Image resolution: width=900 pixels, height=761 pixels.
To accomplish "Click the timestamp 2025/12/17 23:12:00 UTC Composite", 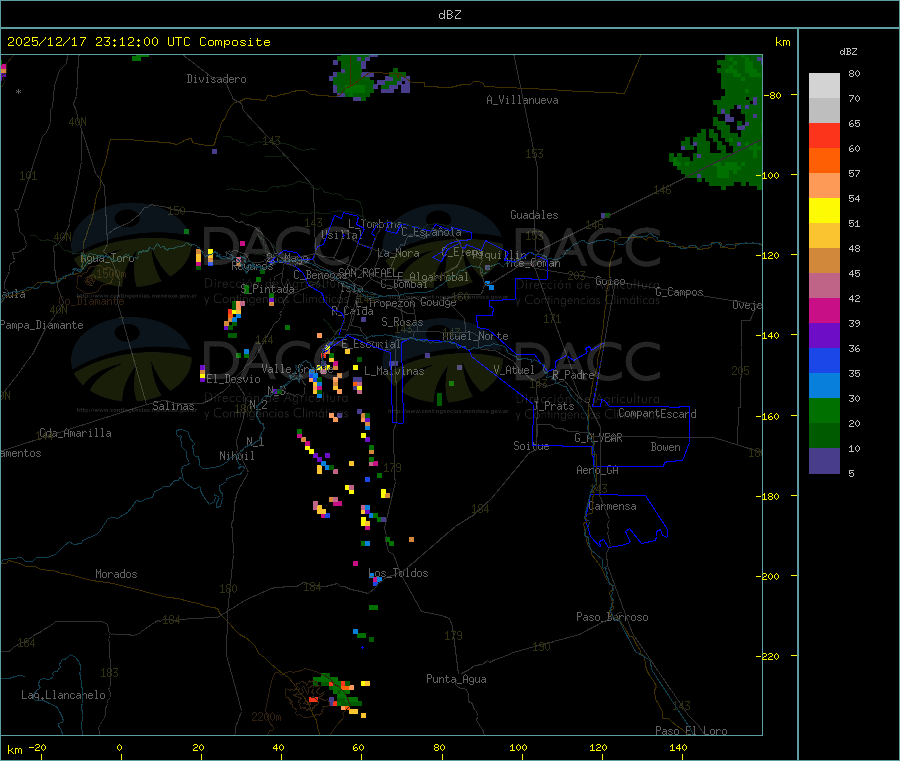I will click(138, 42).
